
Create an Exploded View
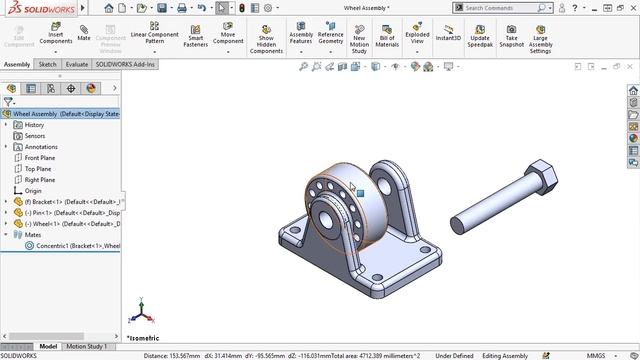click(x=417, y=33)
